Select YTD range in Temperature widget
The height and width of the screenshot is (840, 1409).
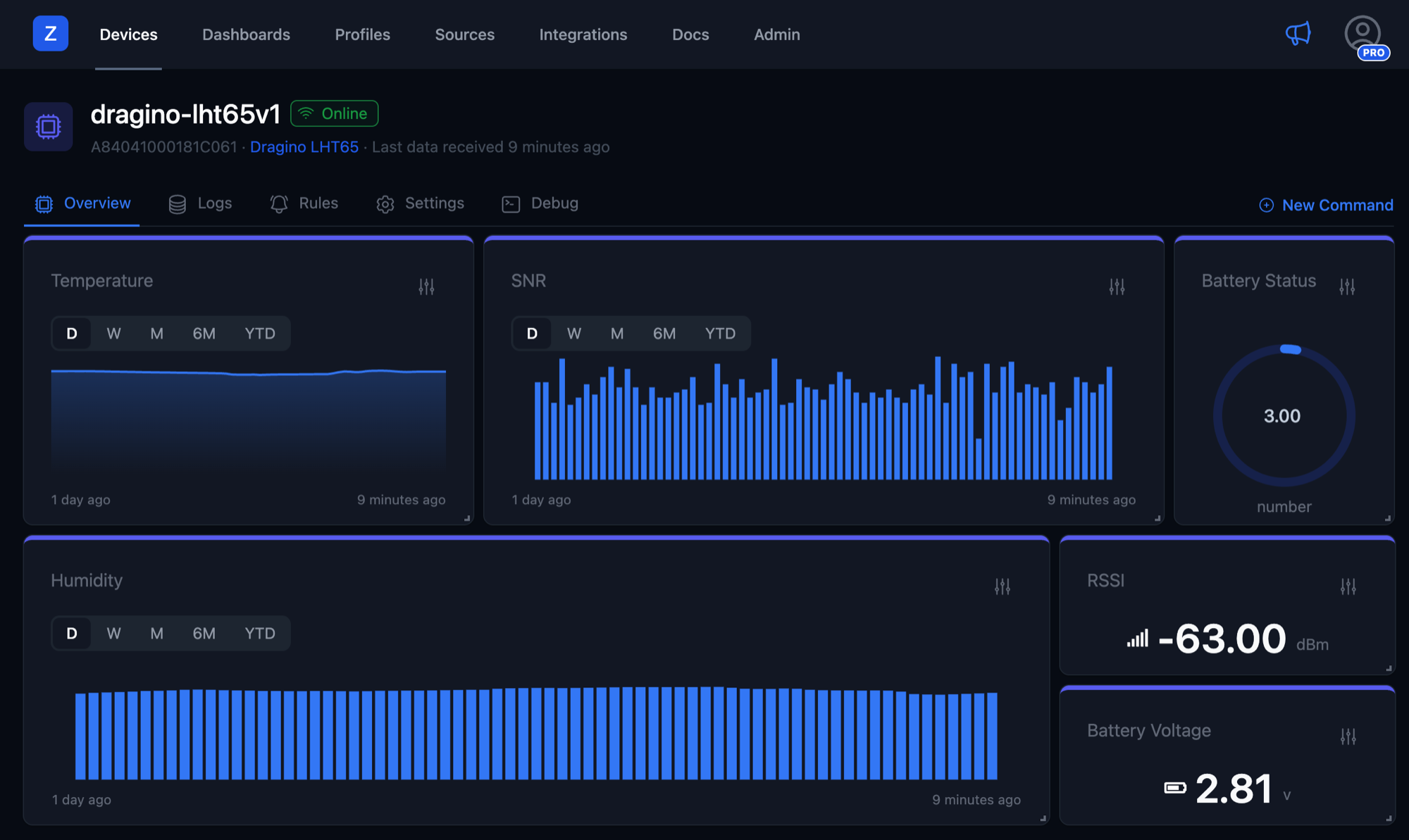click(260, 334)
